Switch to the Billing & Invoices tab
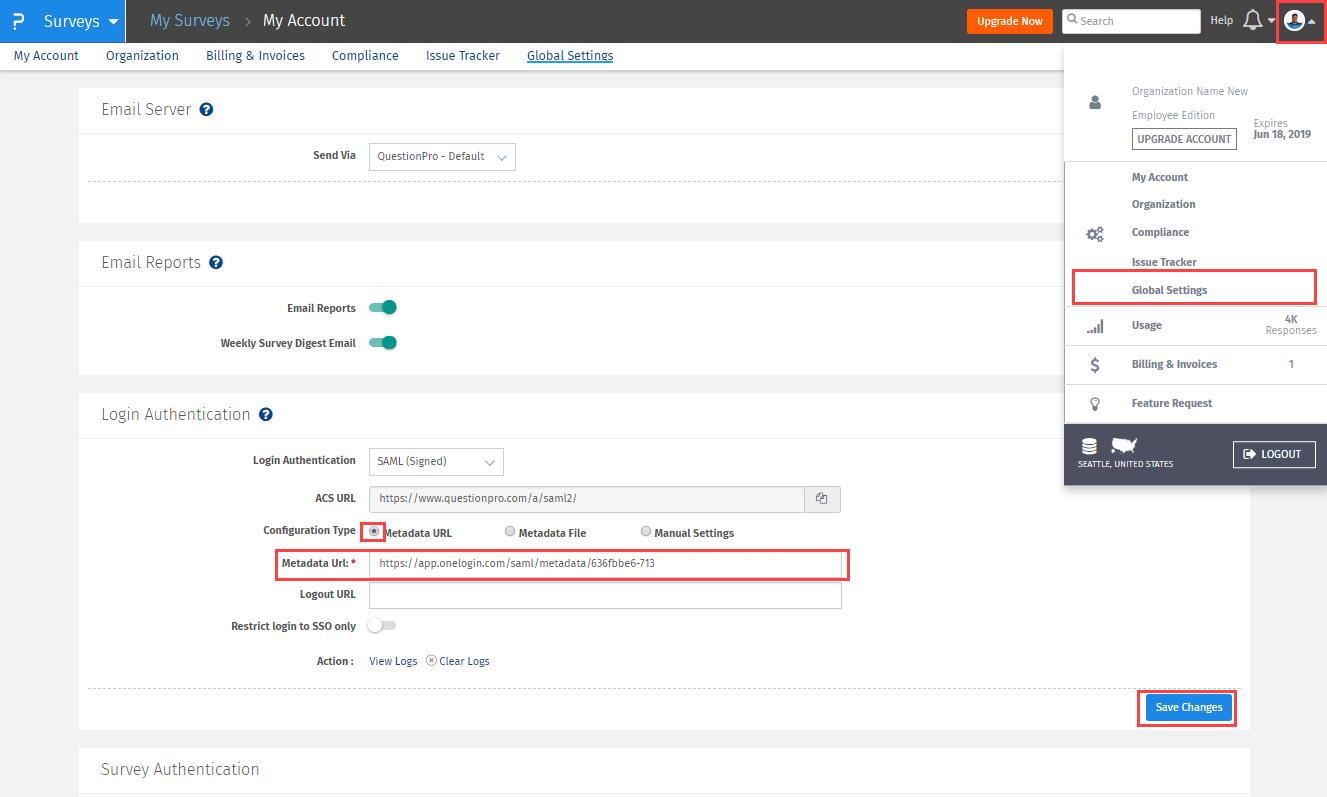This screenshot has width=1327, height=797. 255,56
